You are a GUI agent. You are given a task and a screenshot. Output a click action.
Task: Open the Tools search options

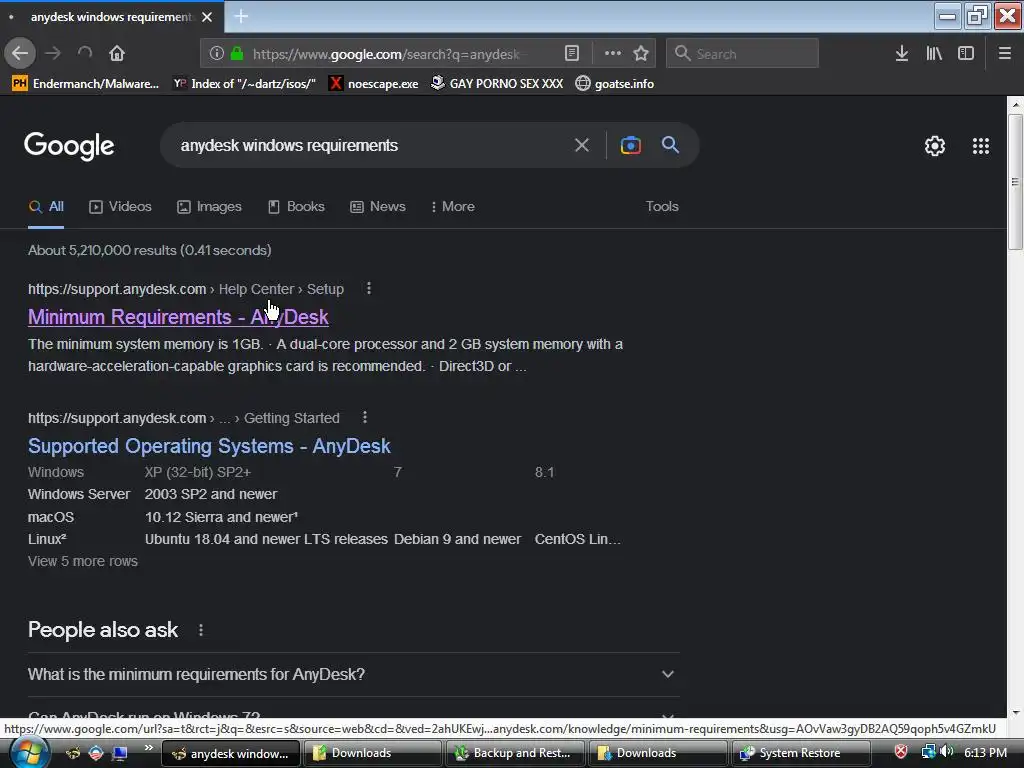click(662, 206)
